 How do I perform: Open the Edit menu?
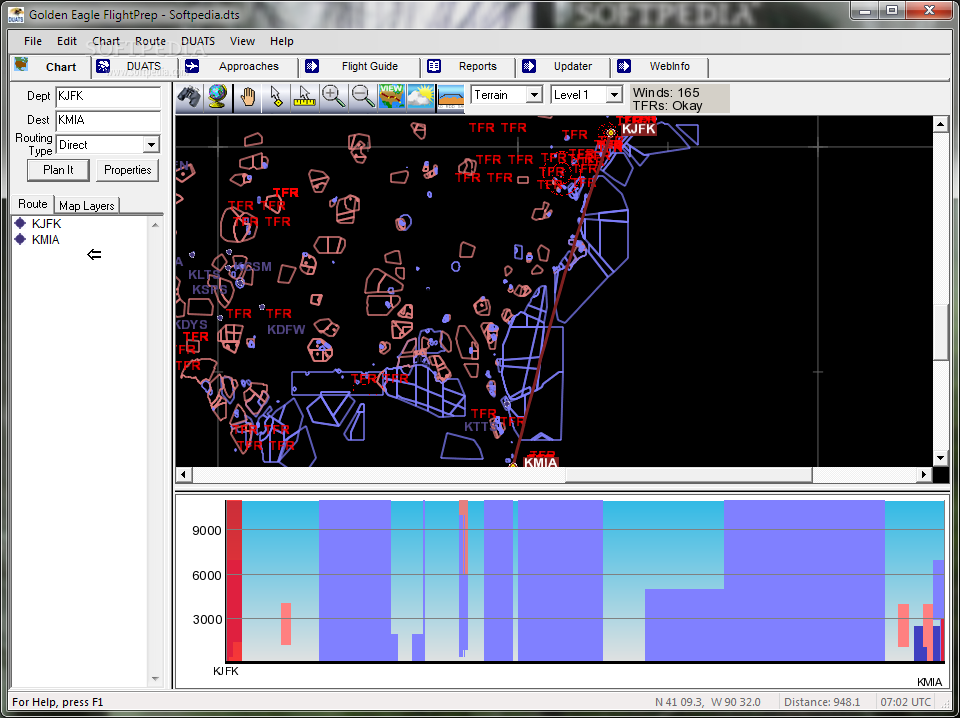click(x=67, y=41)
